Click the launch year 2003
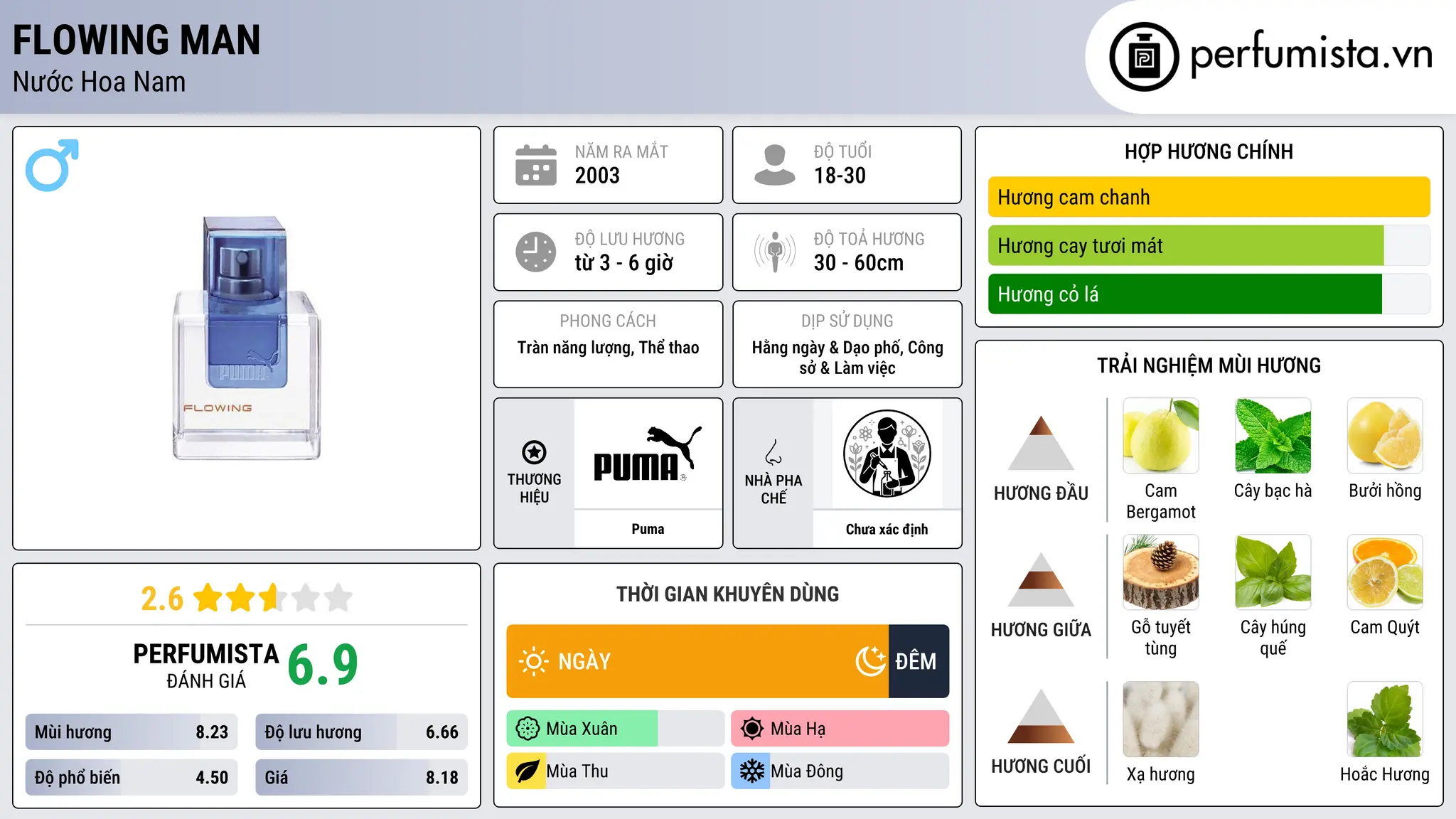The image size is (1456, 819). tap(597, 176)
